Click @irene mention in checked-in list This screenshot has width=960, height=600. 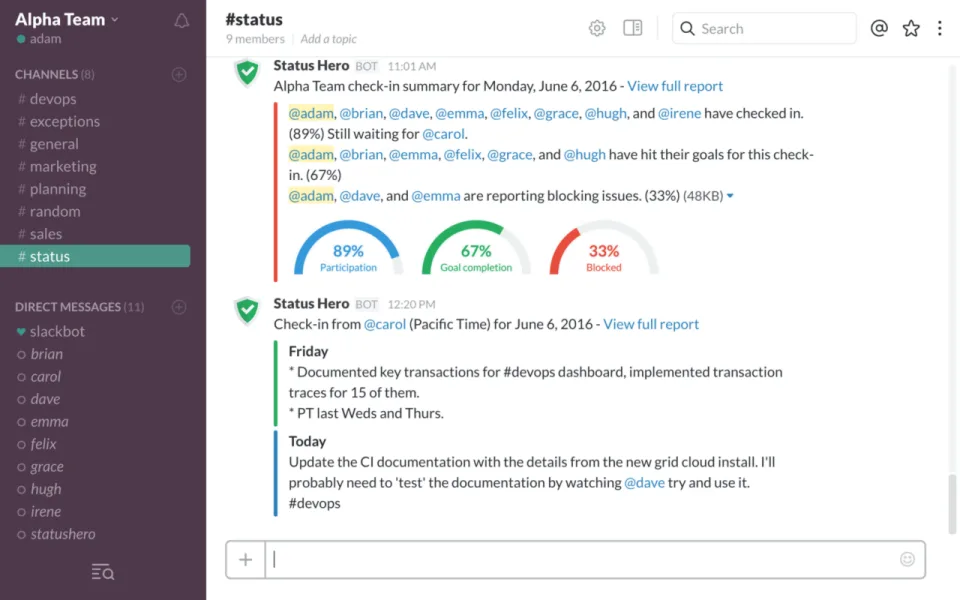point(680,113)
